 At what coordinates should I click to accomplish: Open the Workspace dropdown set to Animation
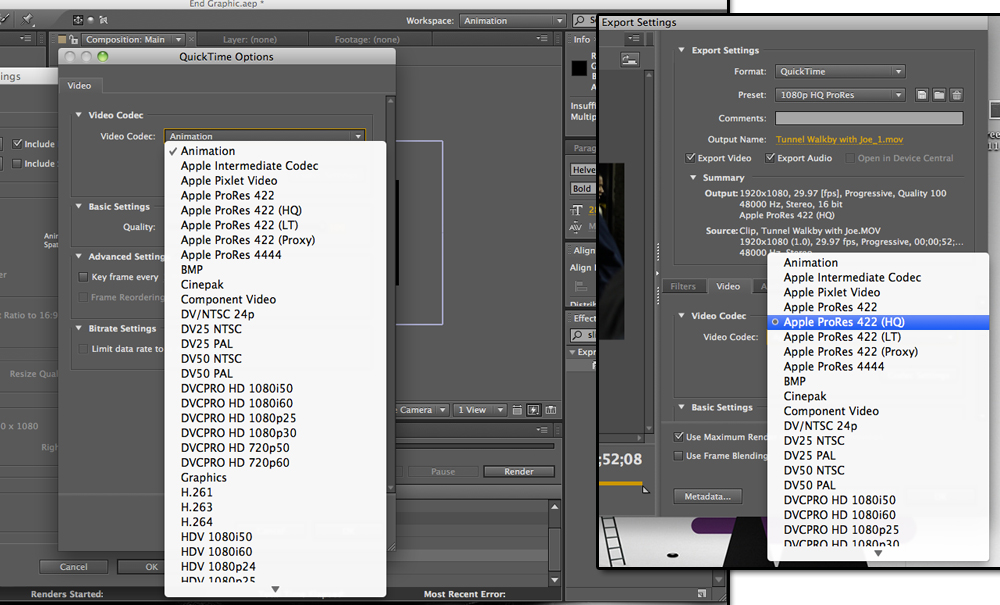point(512,20)
